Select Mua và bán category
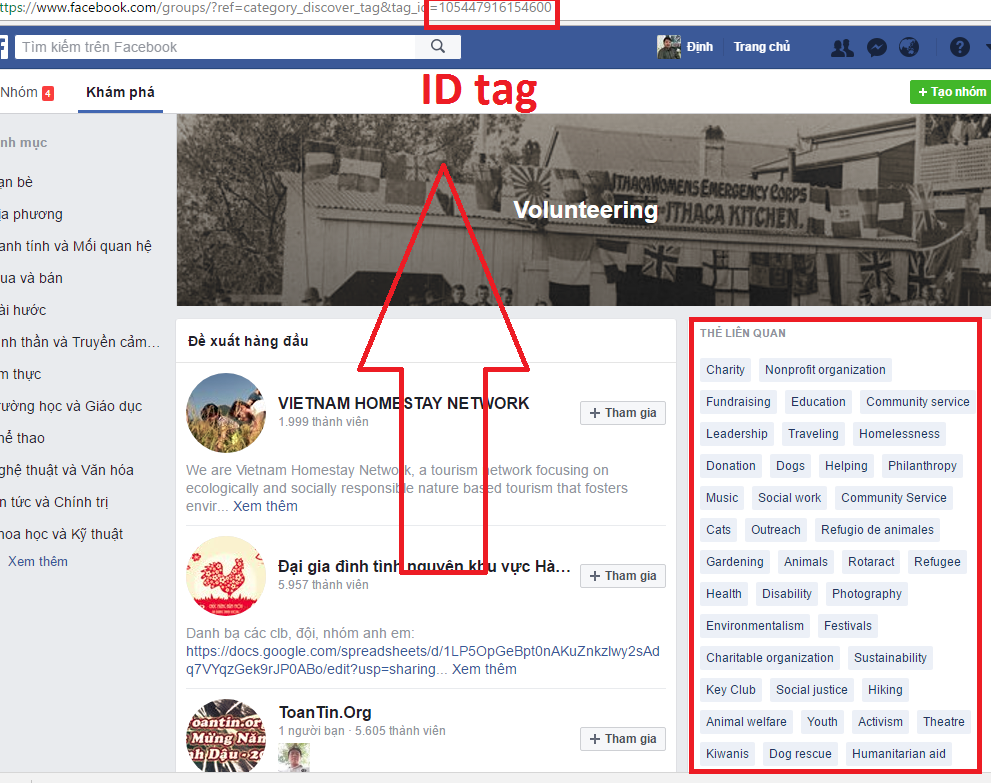 [x=31, y=278]
